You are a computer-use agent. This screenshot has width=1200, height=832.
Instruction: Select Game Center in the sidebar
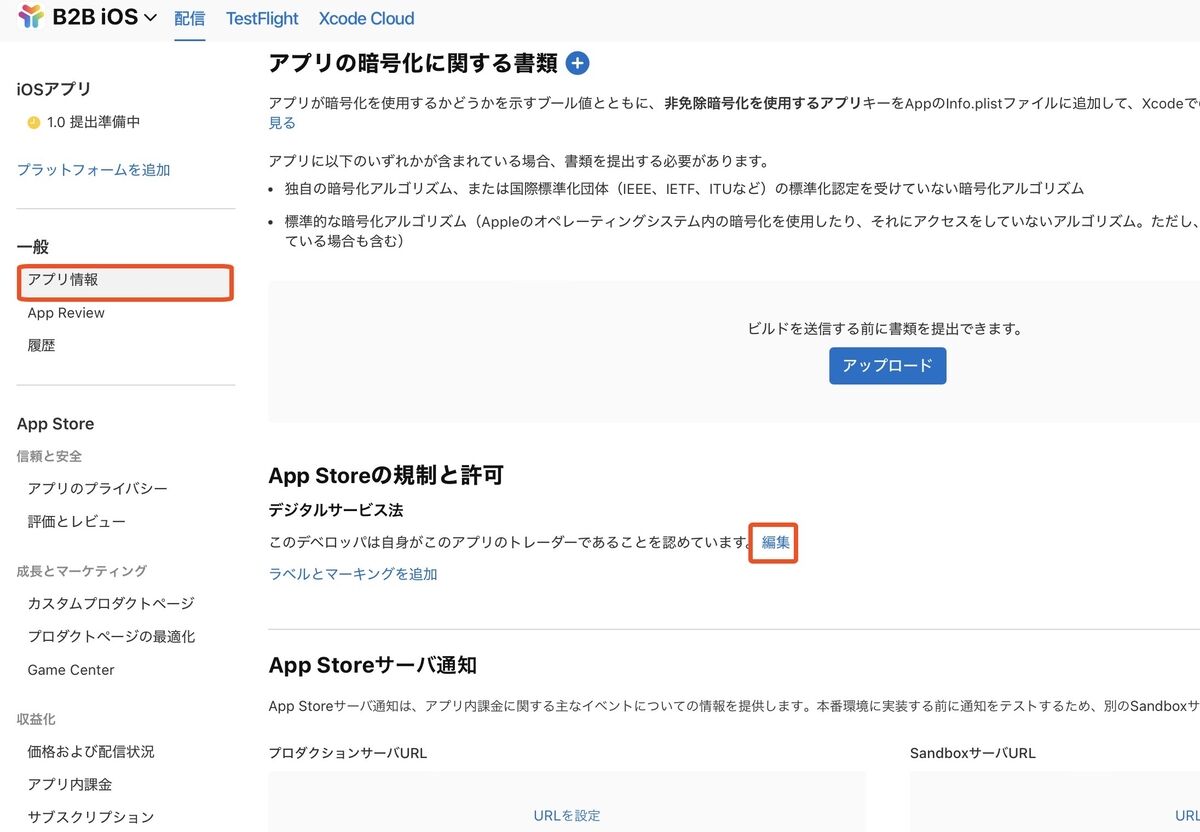[x=71, y=670]
